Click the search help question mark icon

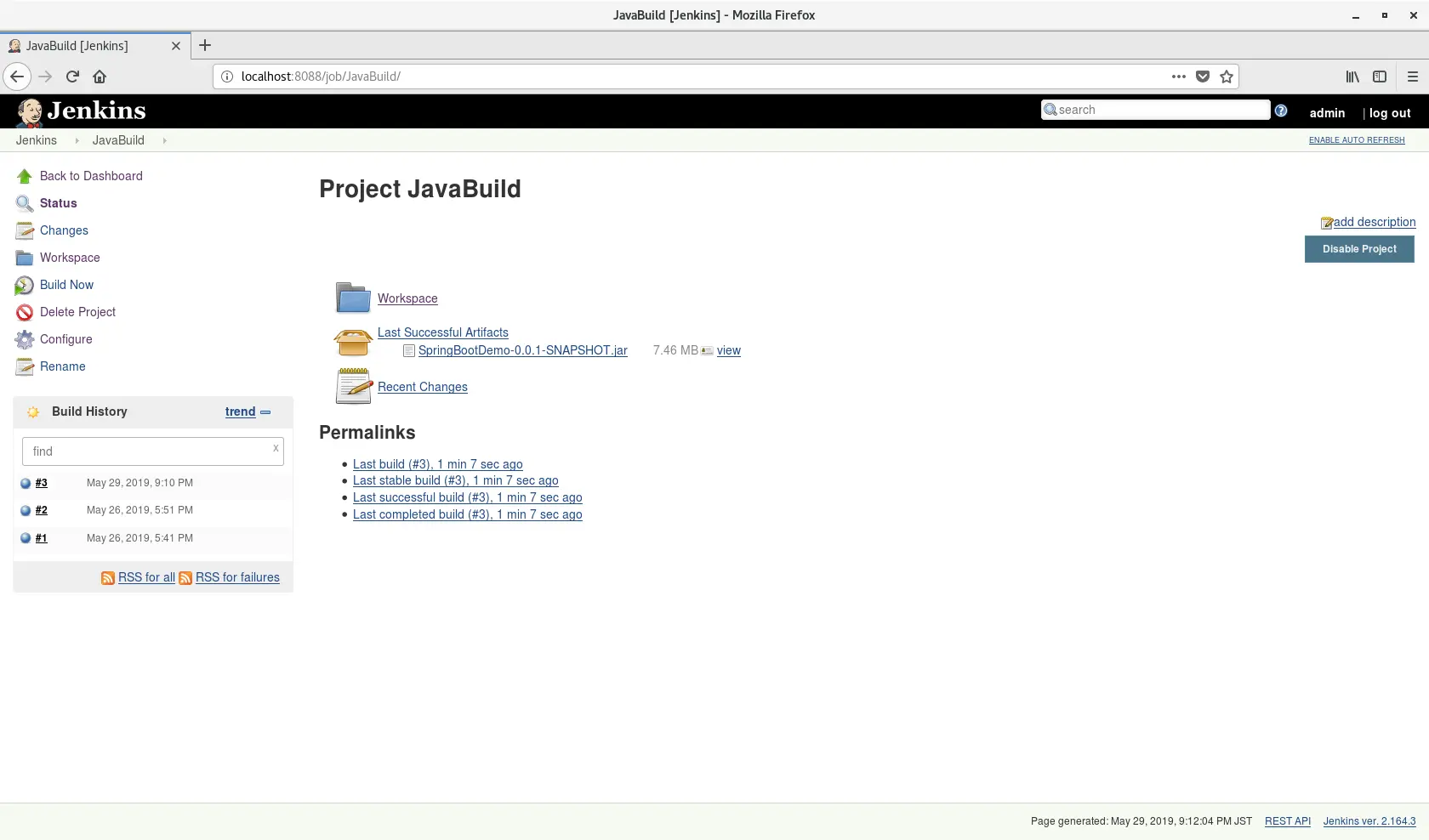[x=1281, y=111]
